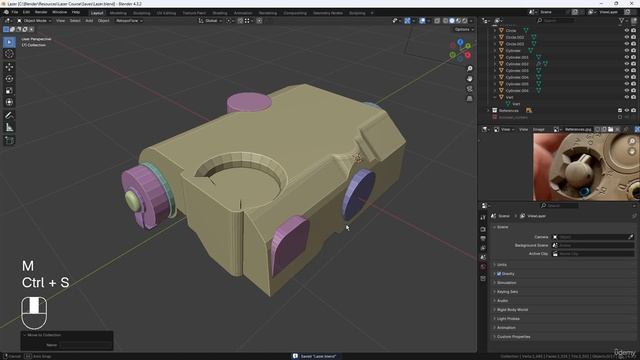
Task: Open the World properties tab
Action: coord(483,267)
